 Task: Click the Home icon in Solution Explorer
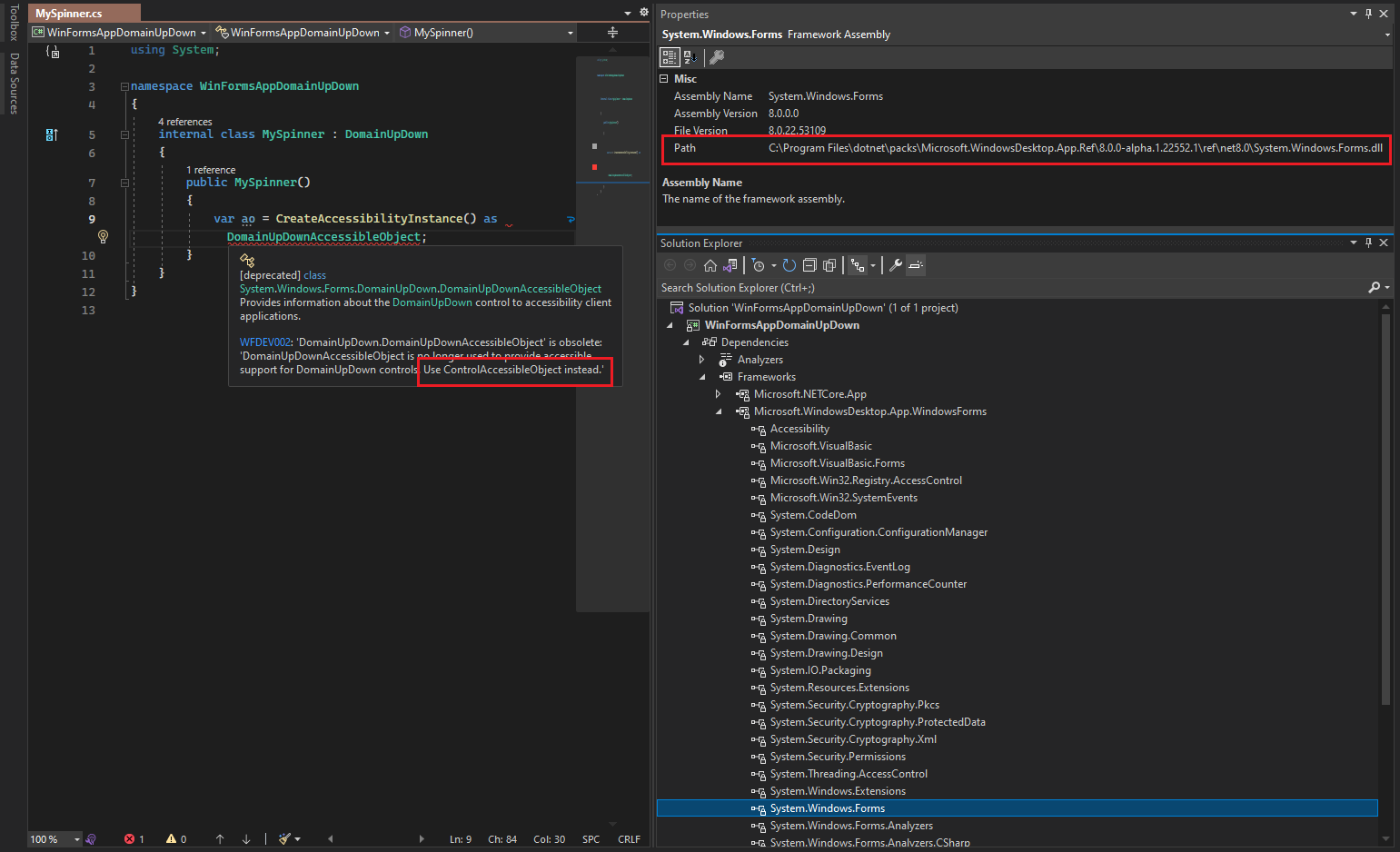(710, 265)
